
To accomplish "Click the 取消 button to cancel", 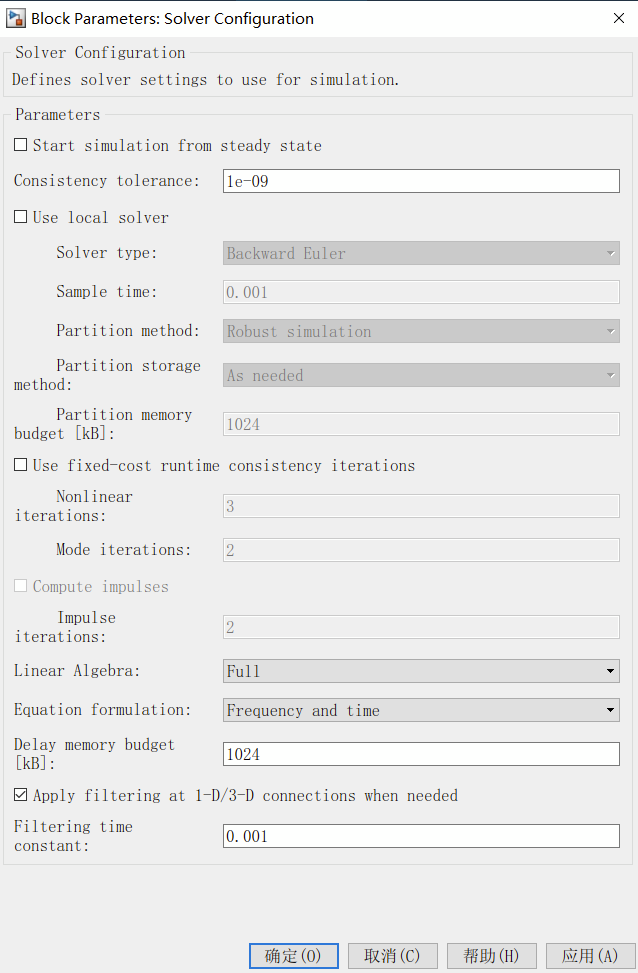I will (x=392, y=955).
